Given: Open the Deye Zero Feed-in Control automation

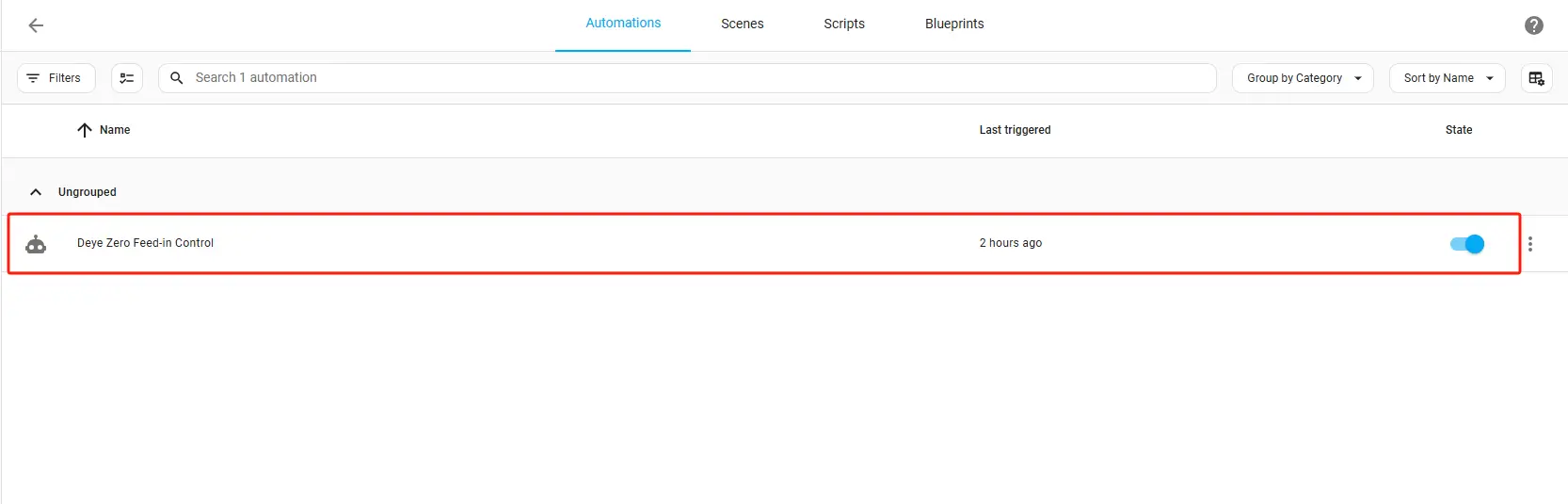Looking at the screenshot, I should [x=146, y=243].
